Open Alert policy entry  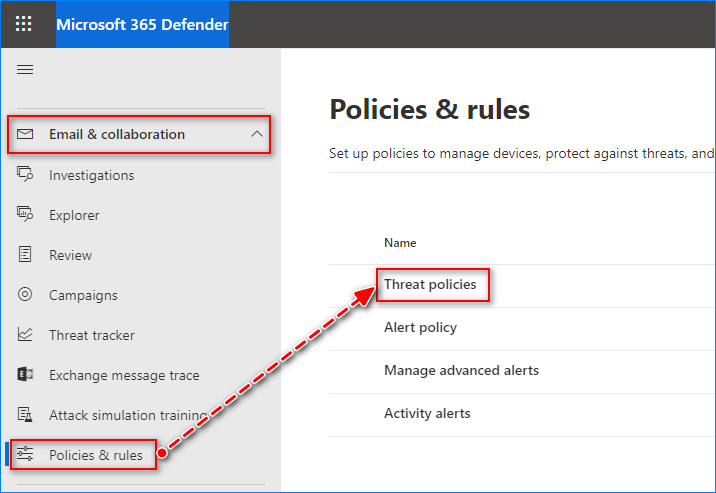pos(421,327)
